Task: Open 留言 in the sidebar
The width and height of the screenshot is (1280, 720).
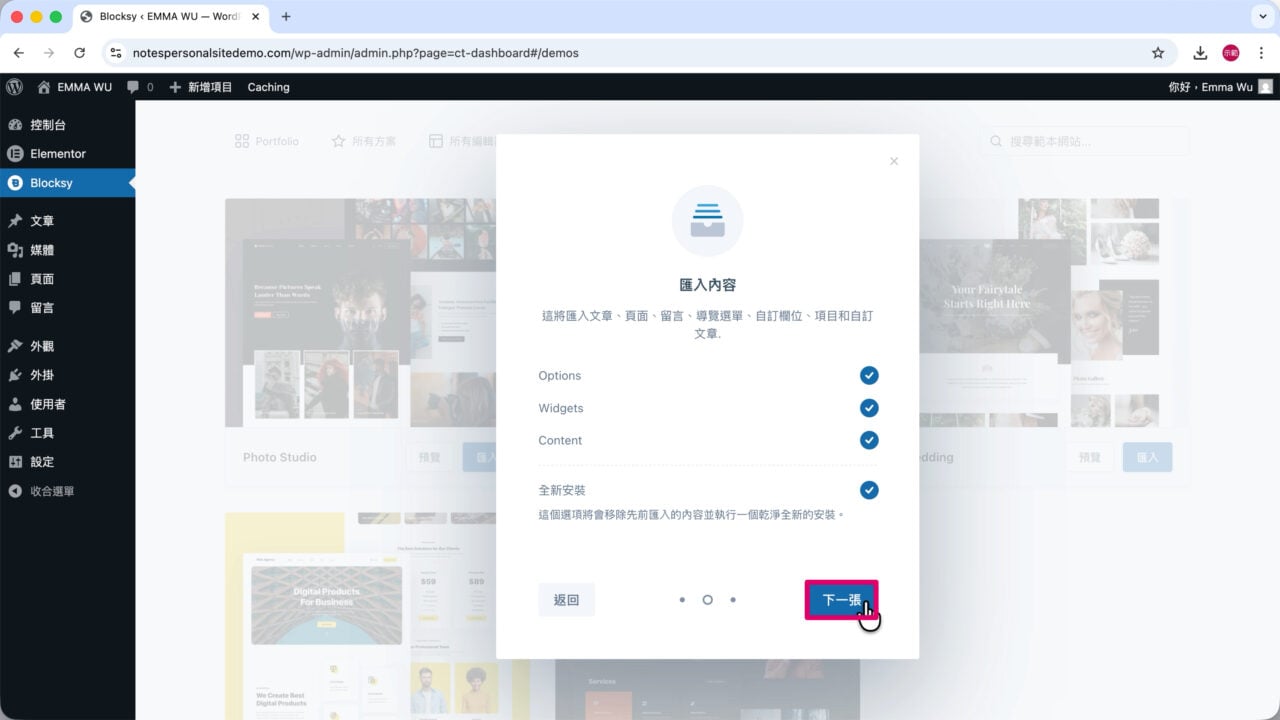Action: point(67,308)
